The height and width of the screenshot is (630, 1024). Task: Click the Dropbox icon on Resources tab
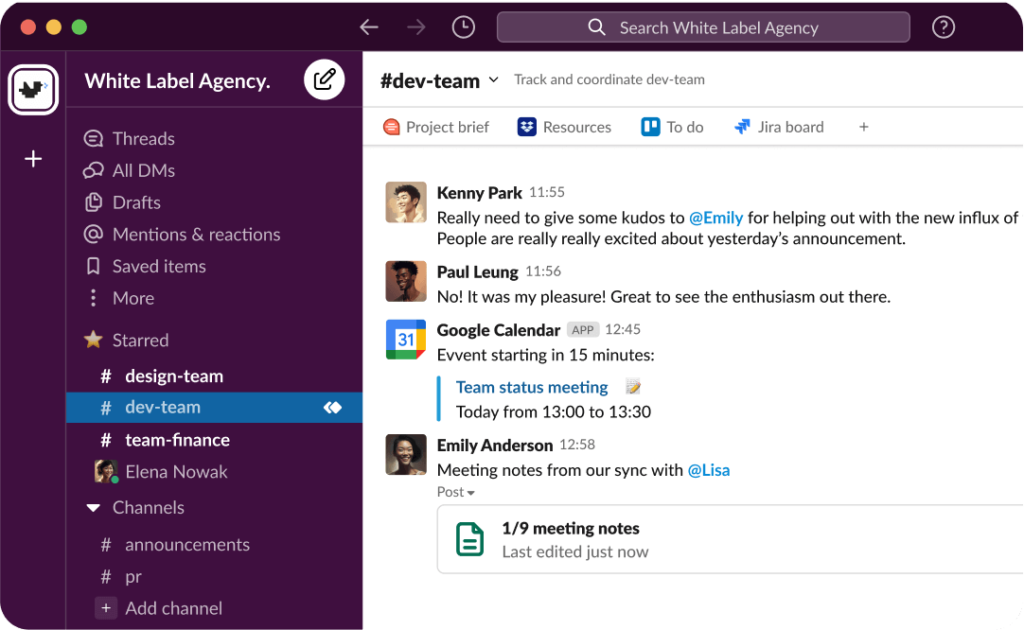[x=526, y=127]
